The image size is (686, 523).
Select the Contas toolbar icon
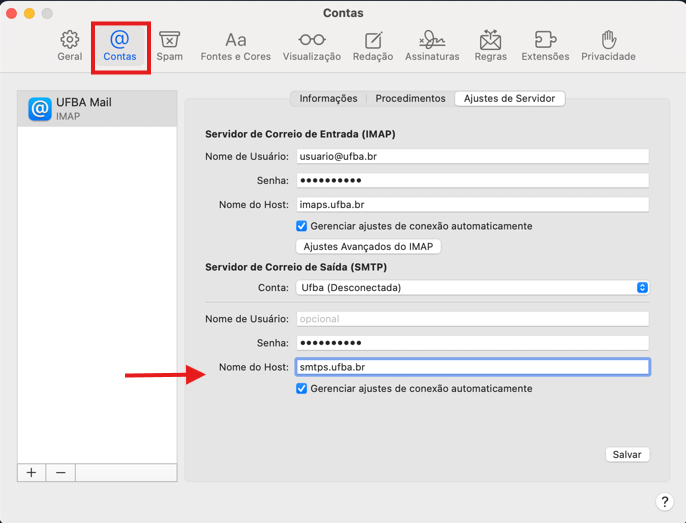pos(120,46)
